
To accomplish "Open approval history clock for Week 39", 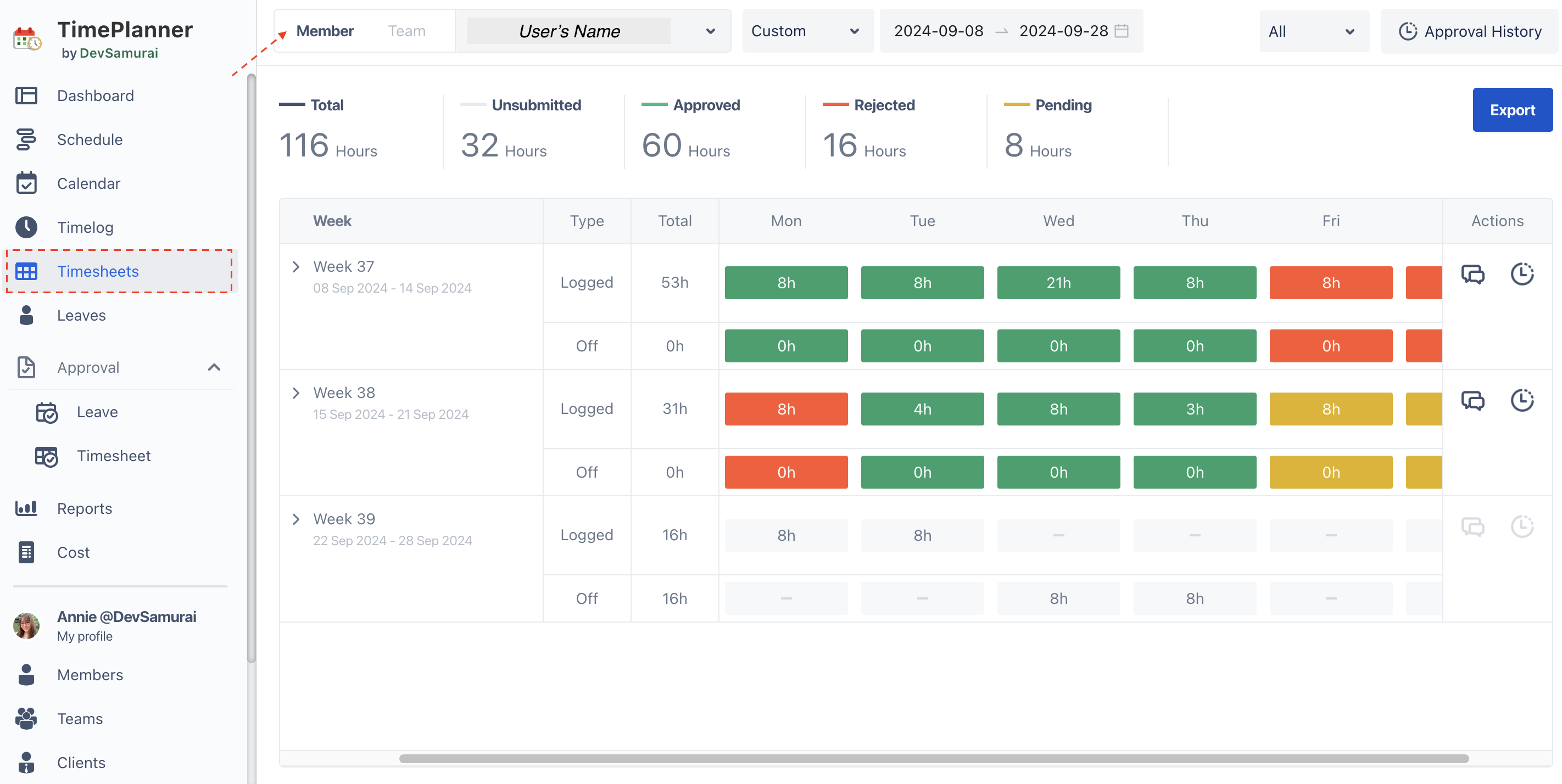I will (x=1522, y=527).
